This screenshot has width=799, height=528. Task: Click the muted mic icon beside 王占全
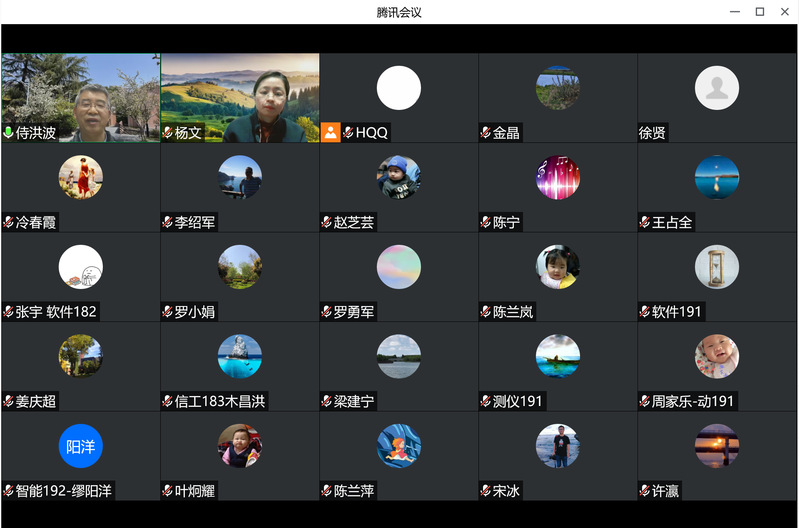645,222
